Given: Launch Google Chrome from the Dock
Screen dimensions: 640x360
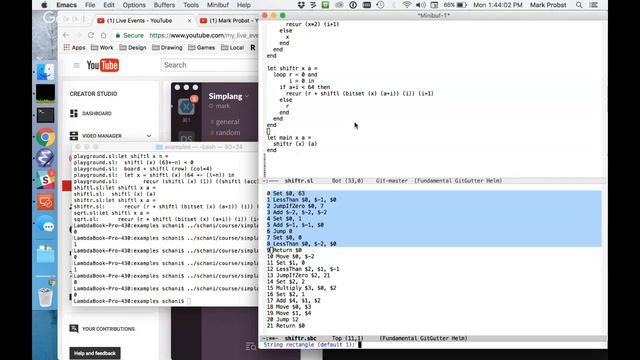Looking at the screenshot, I should (x=45, y=137).
